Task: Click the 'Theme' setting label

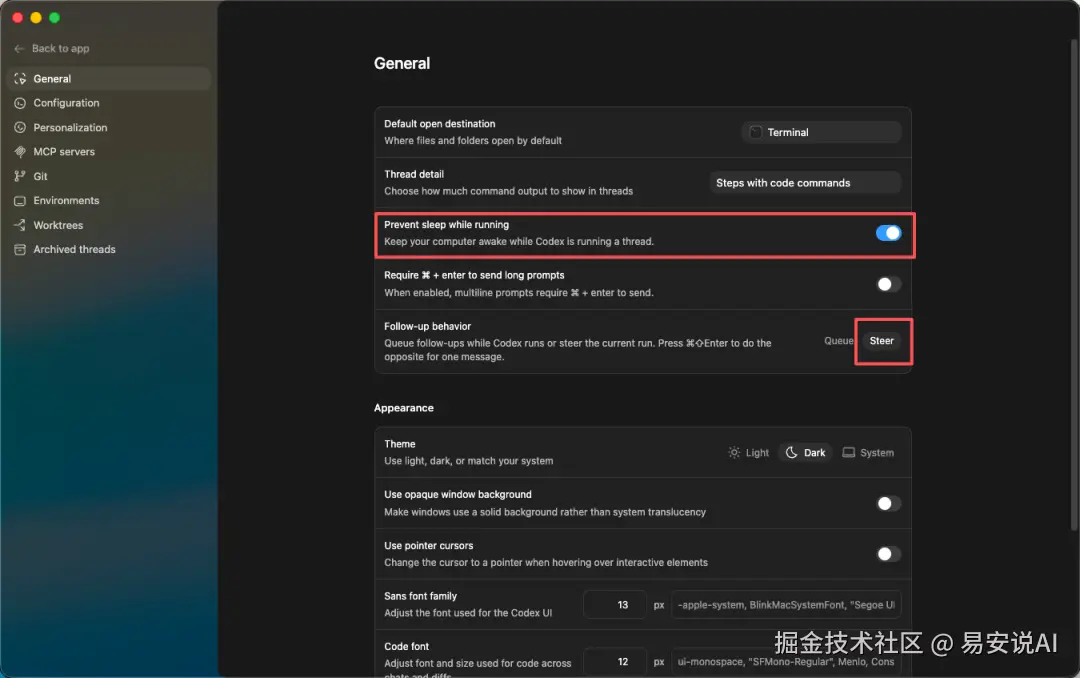Action: coord(399,444)
